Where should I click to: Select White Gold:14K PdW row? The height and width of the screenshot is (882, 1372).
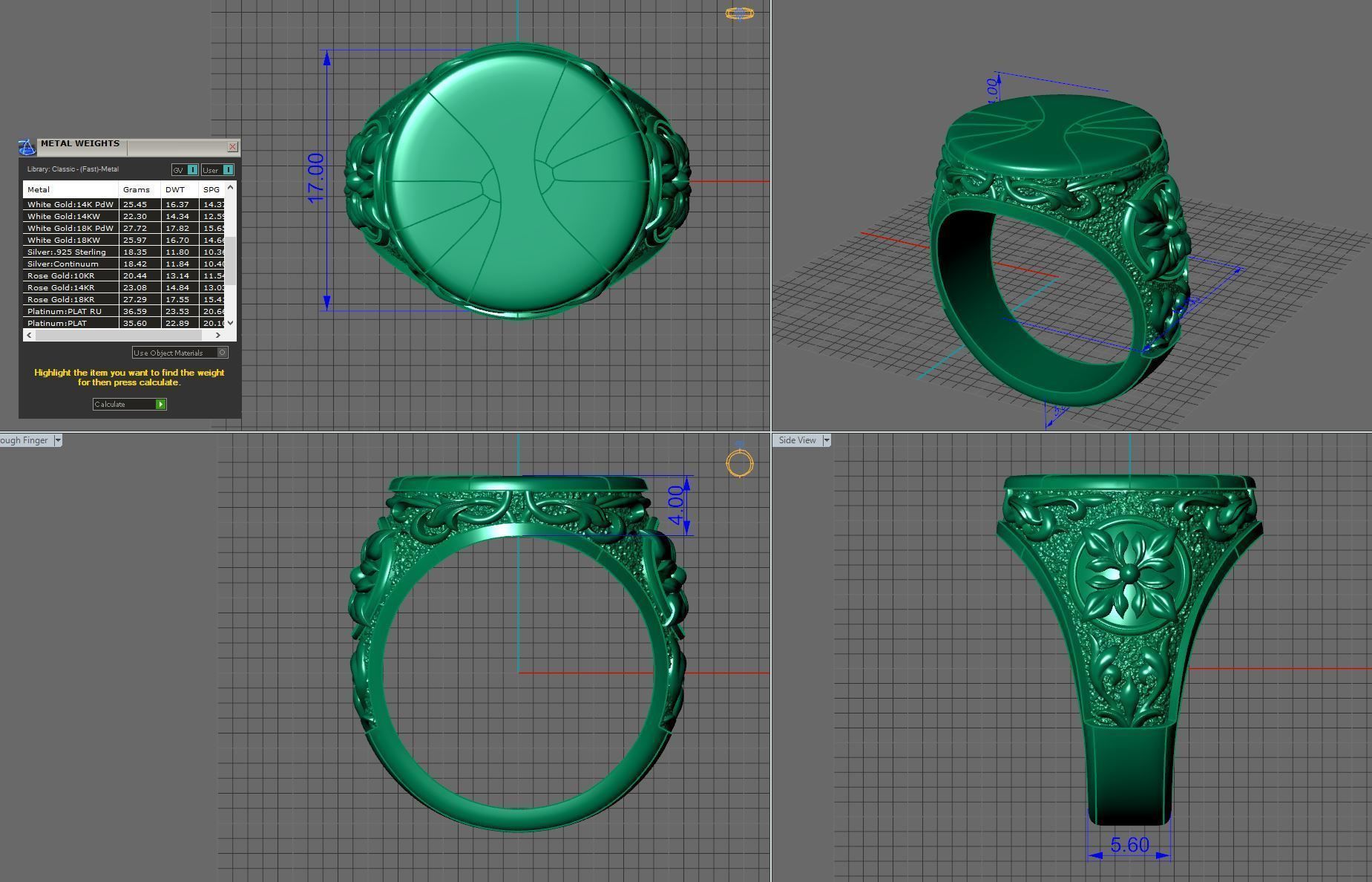(124, 204)
